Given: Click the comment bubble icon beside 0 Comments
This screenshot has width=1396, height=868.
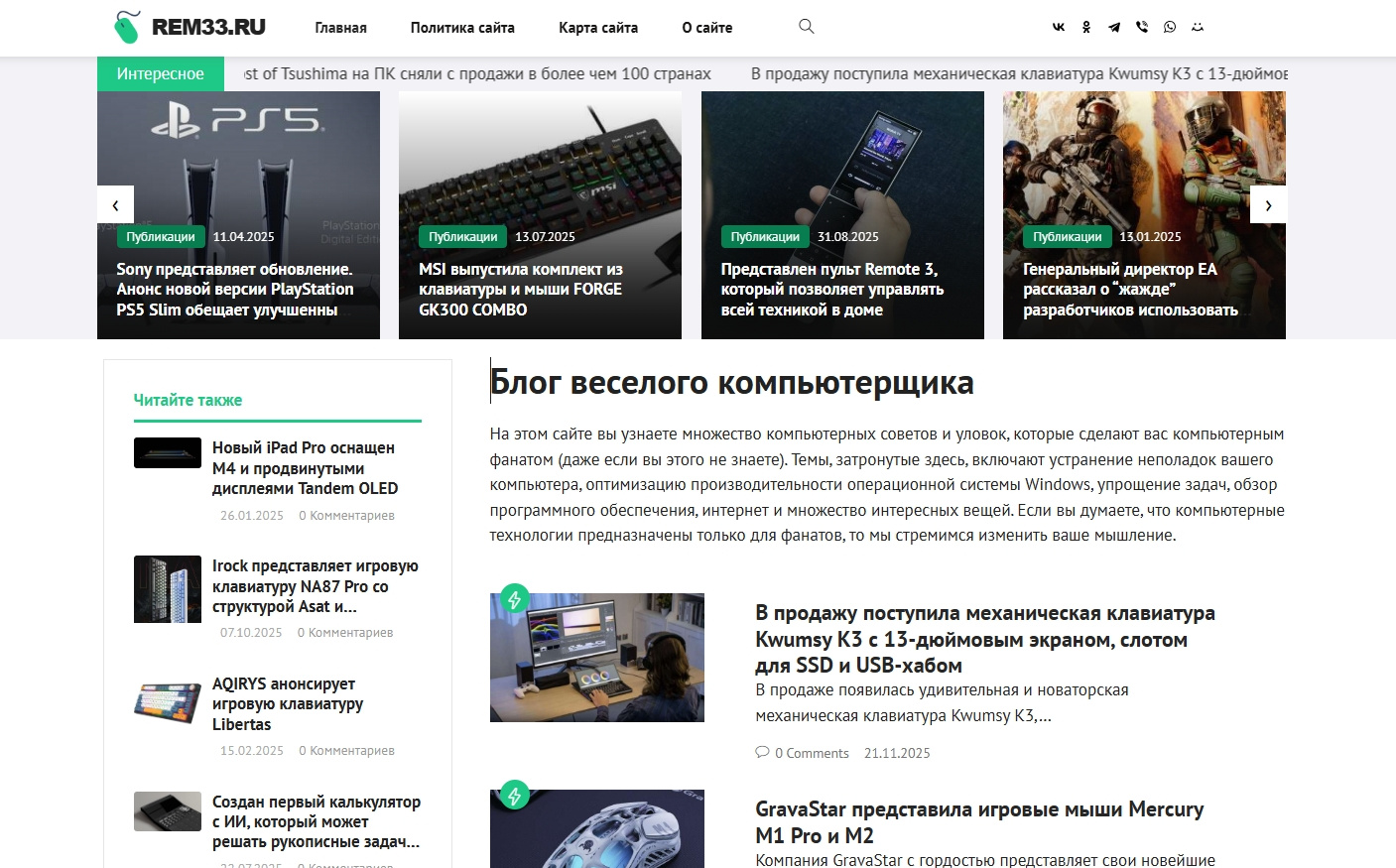Looking at the screenshot, I should 762,752.
